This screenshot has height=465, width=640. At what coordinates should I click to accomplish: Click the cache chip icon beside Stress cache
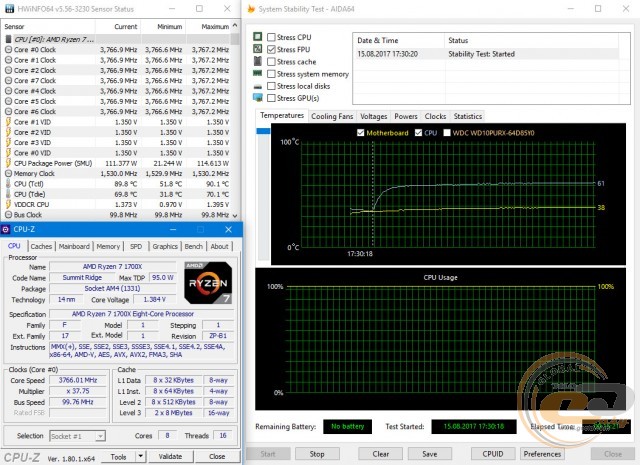pyautogui.click(x=258, y=61)
